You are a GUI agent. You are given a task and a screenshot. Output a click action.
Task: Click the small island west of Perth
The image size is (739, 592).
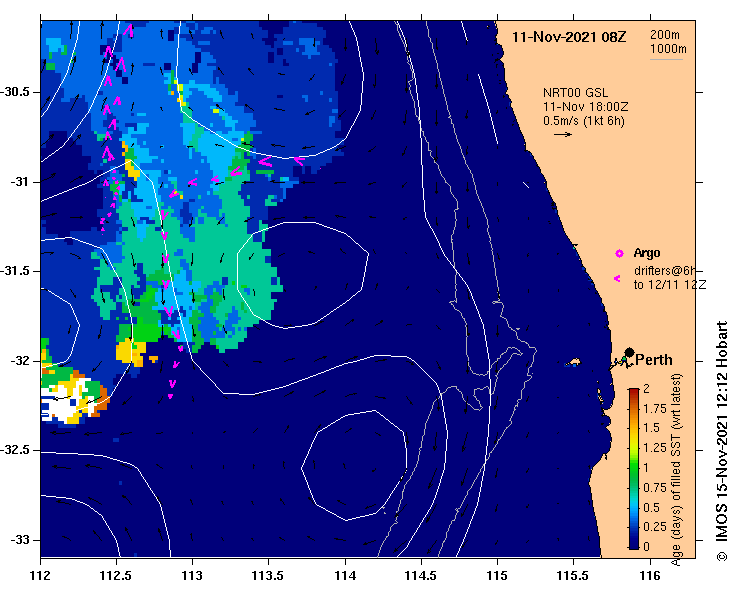[573, 362]
